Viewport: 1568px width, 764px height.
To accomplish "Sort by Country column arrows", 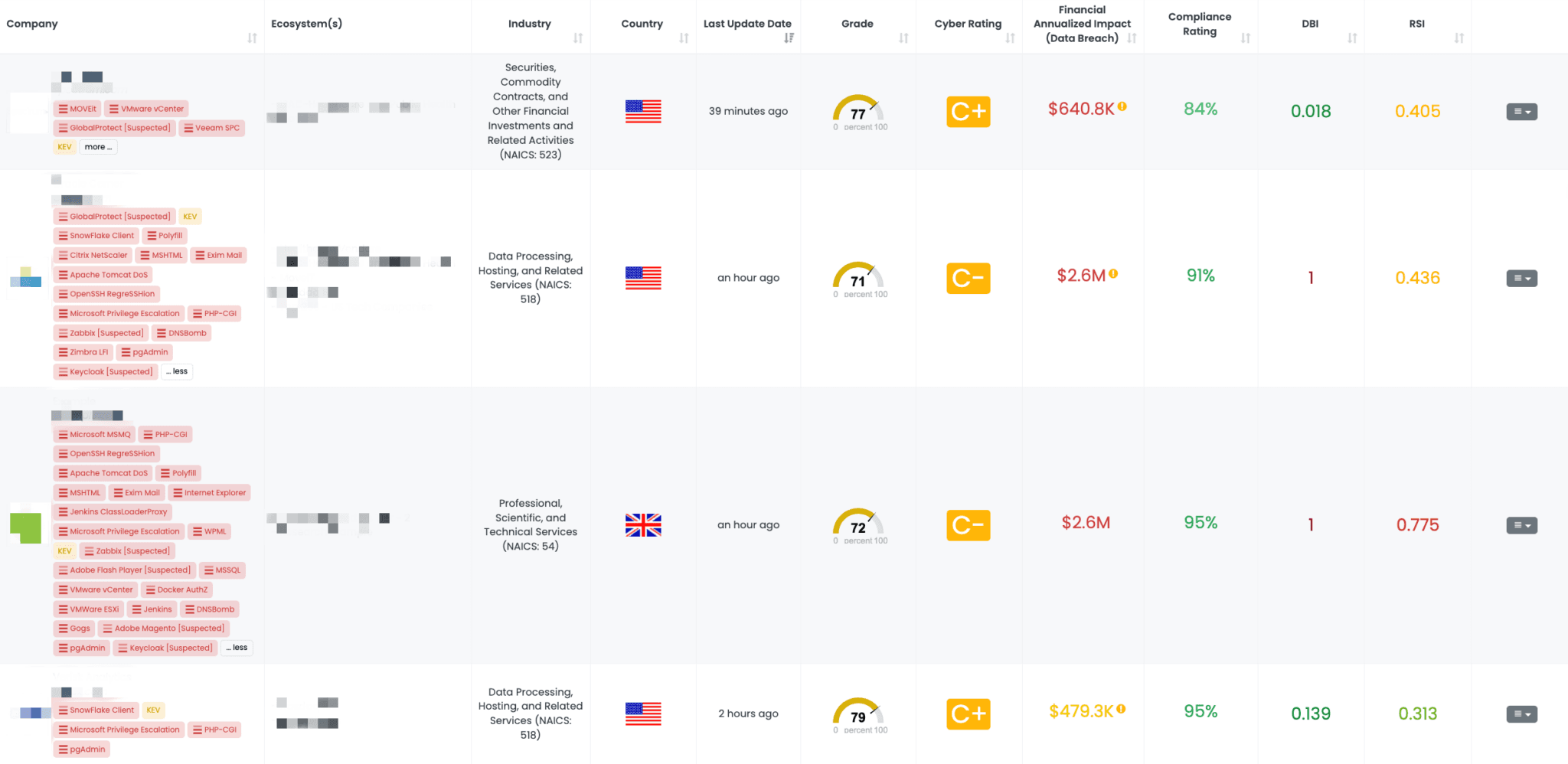I will click(684, 38).
